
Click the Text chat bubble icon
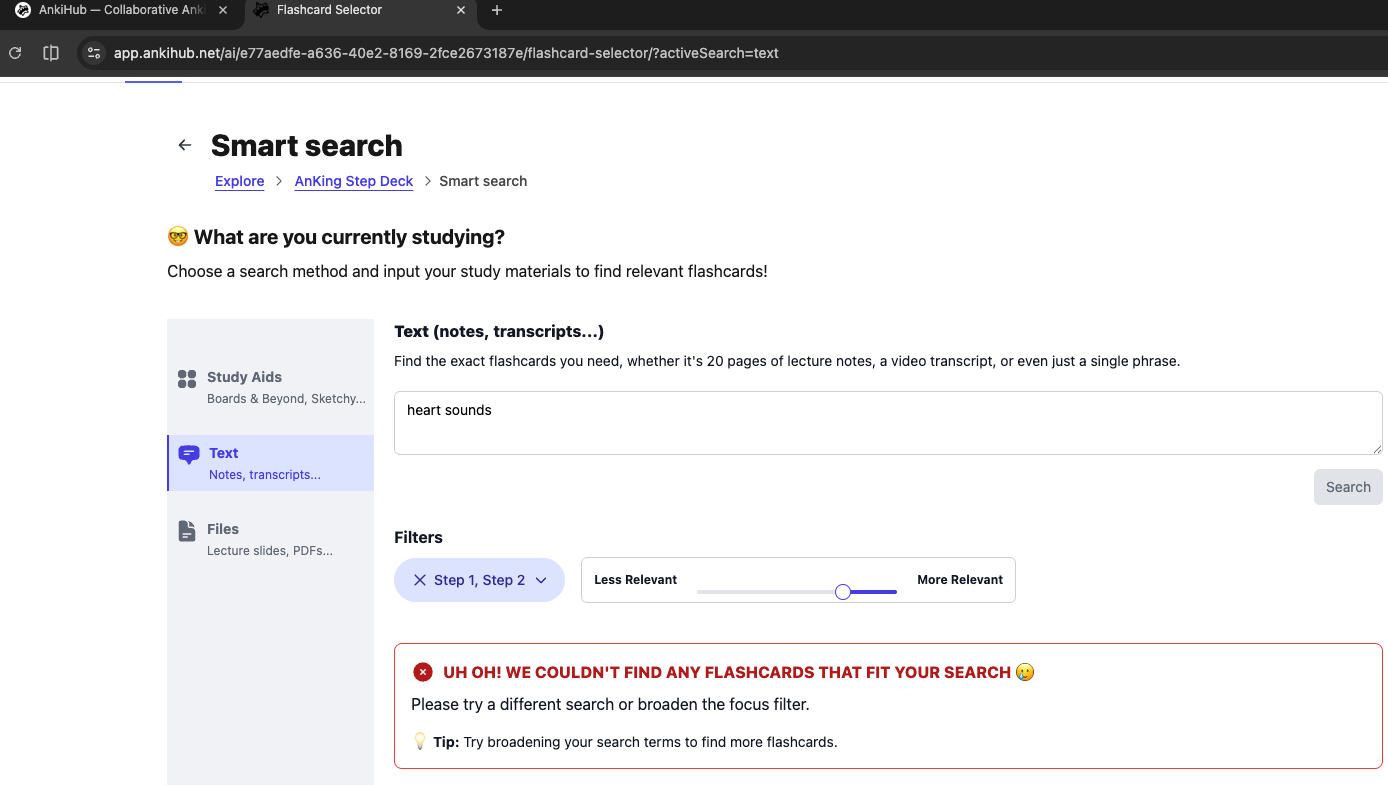(188, 455)
